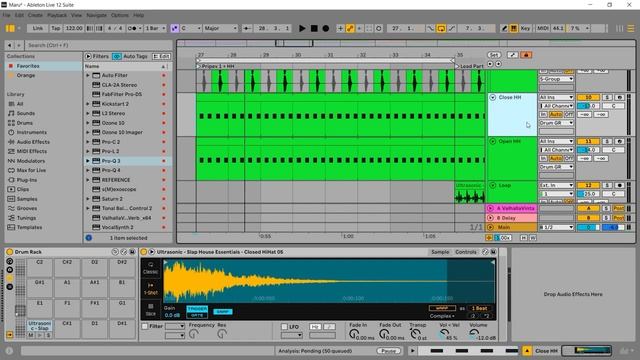Set Close HH monitoring to Off
640x360 pixels.
[569, 114]
